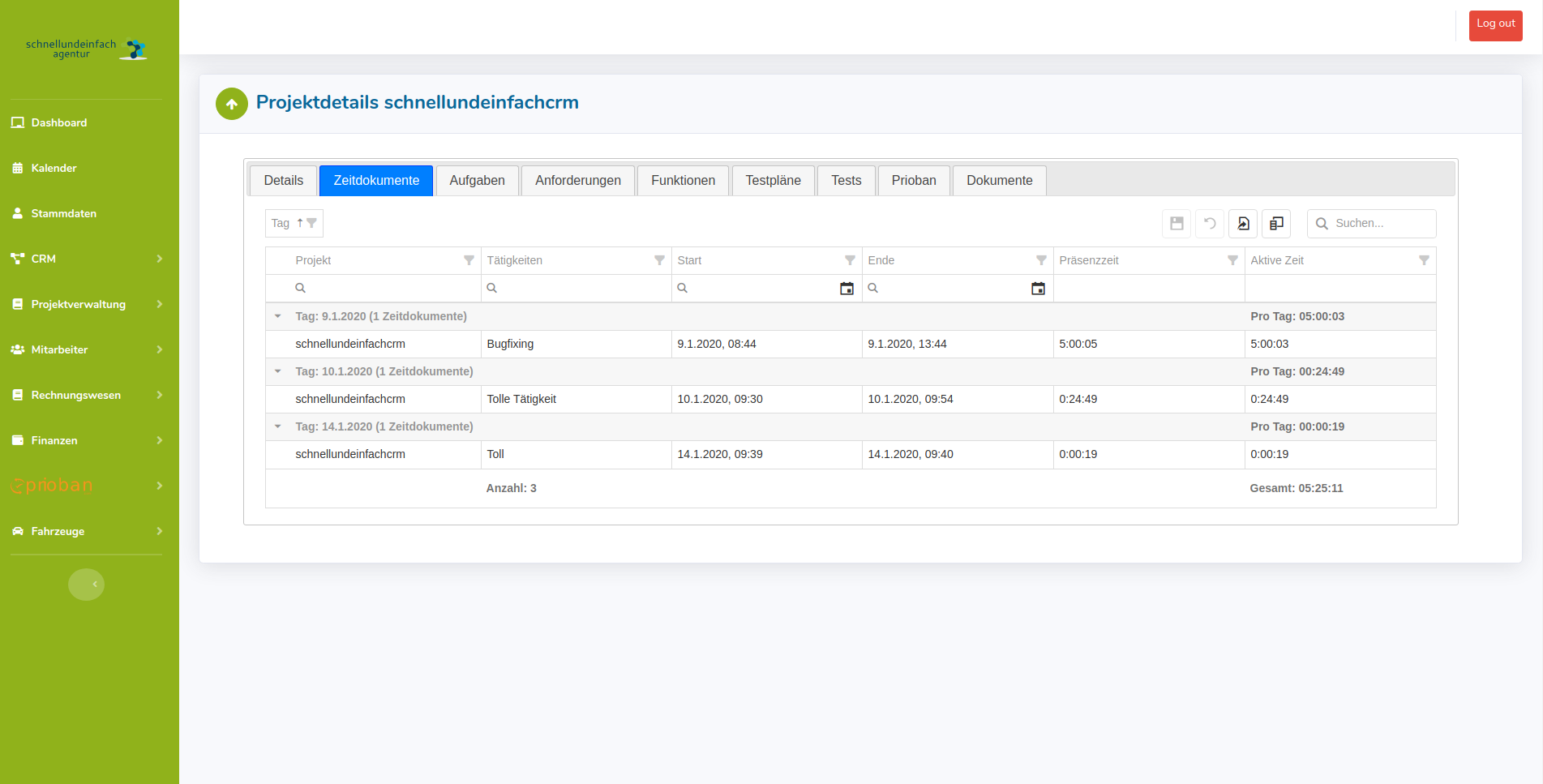
Task: Click the search magnifier in Tätigkeiten filter row
Action: click(x=491, y=288)
